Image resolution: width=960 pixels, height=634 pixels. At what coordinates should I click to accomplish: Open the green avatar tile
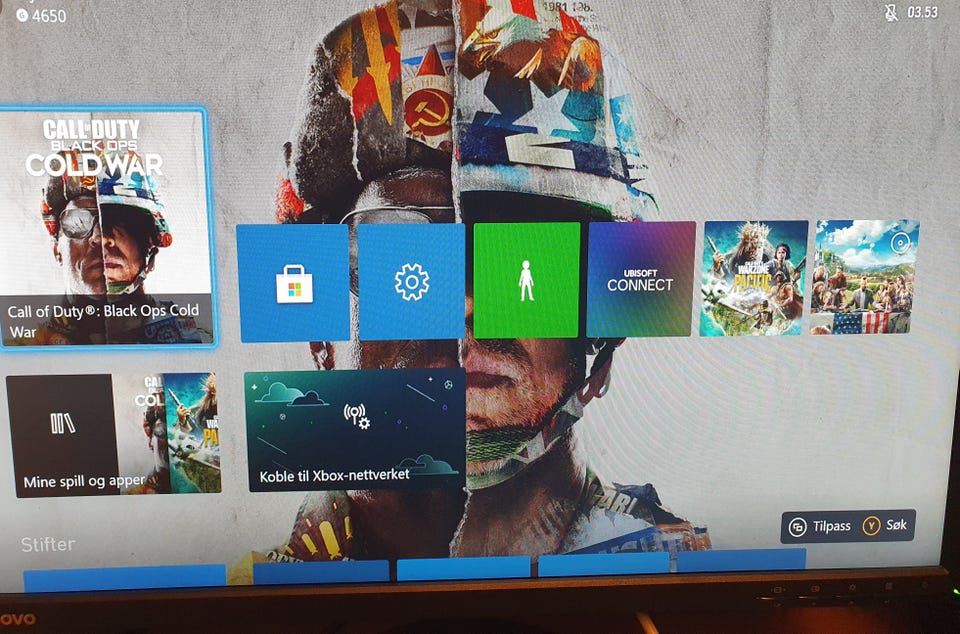pyautogui.click(x=527, y=280)
